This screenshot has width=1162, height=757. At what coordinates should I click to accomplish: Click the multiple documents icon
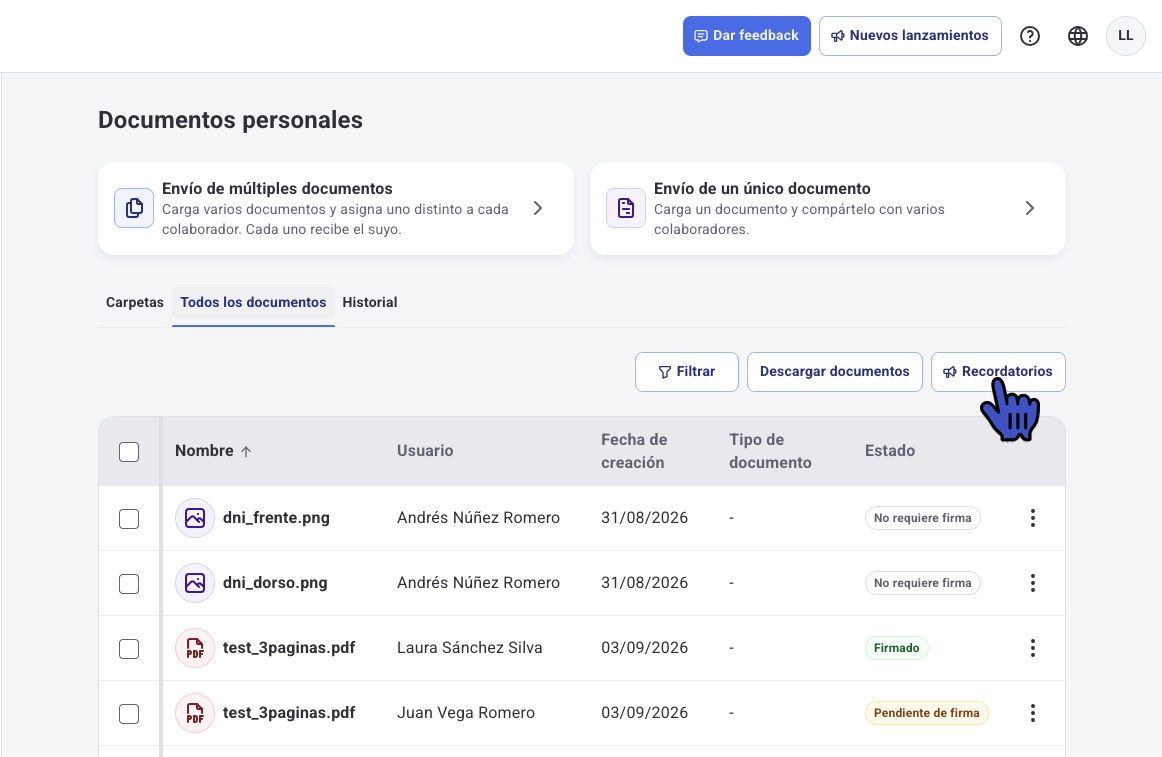click(134, 208)
